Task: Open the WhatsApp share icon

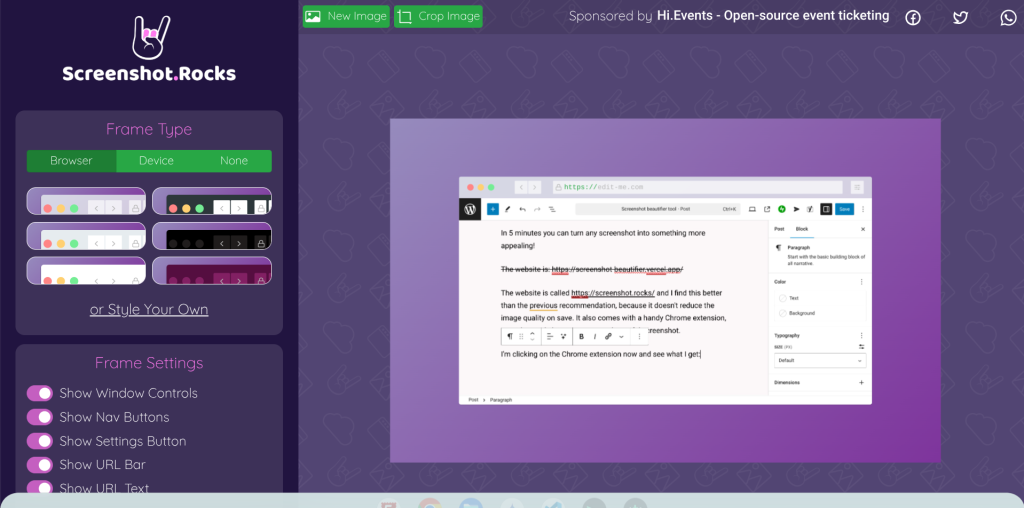Action: (x=1008, y=18)
